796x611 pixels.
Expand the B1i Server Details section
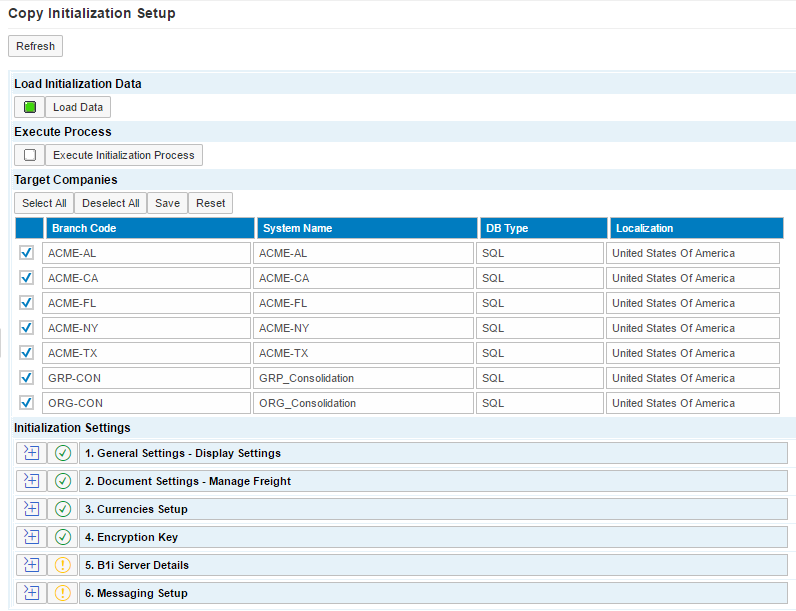click(x=31, y=565)
